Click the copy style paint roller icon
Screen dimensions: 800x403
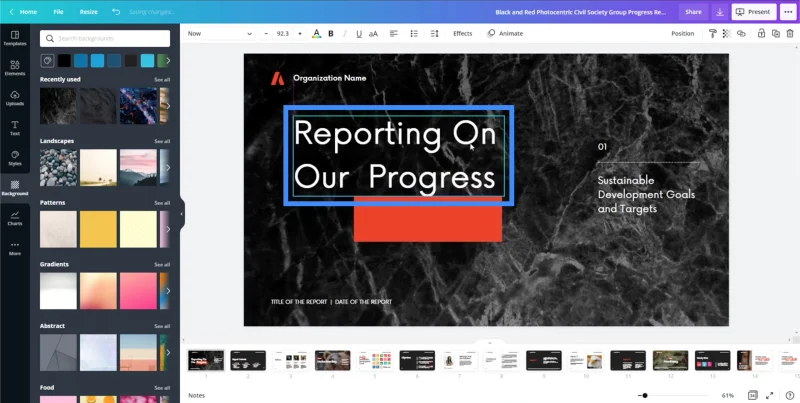(x=713, y=34)
